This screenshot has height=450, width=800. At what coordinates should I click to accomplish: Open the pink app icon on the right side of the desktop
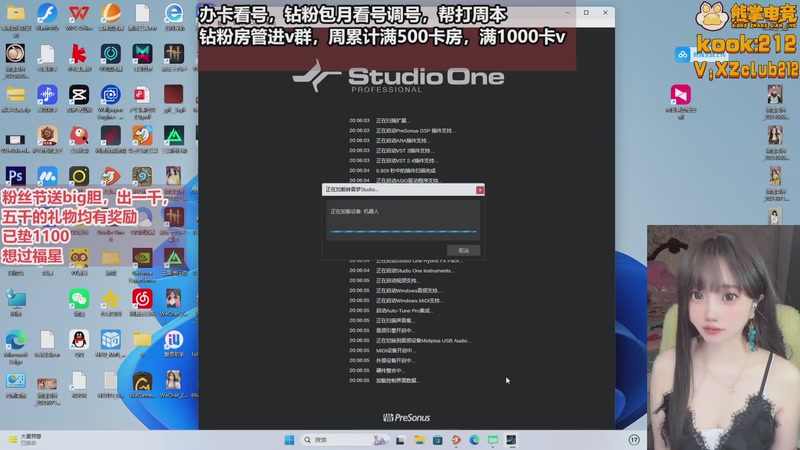click(681, 95)
